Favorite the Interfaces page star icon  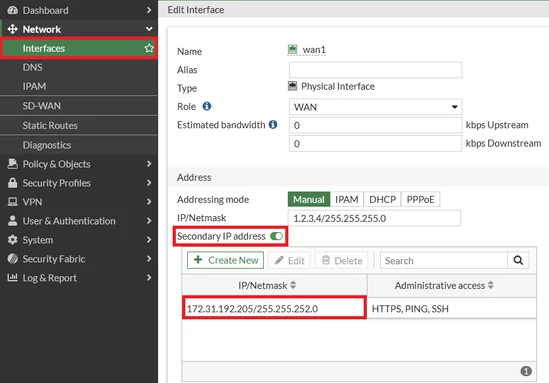click(149, 48)
